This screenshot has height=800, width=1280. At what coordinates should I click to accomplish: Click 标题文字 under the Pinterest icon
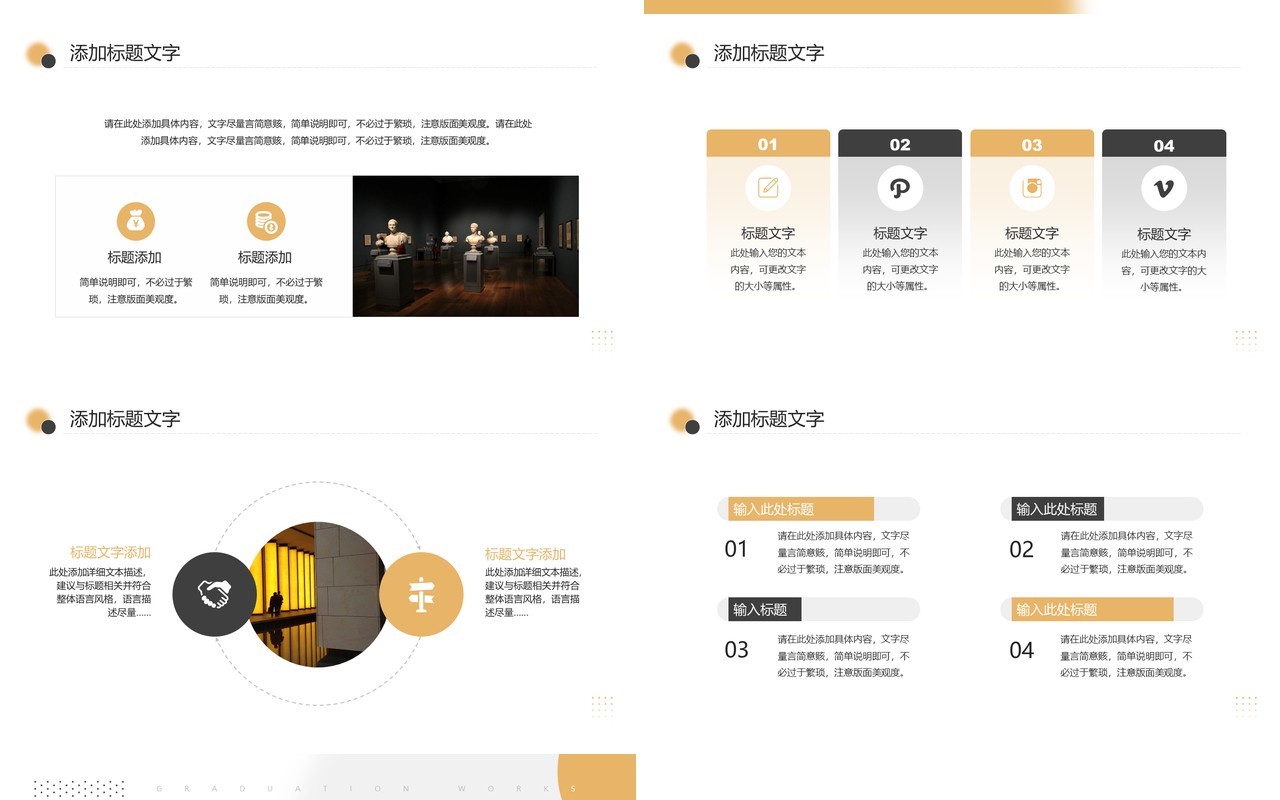point(900,233)
